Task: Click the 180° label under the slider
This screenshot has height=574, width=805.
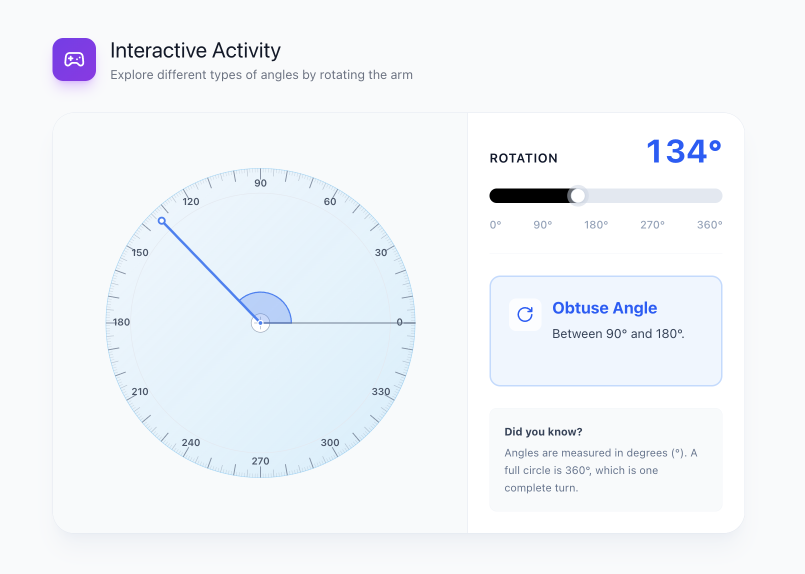Action: tap(596, 225)
